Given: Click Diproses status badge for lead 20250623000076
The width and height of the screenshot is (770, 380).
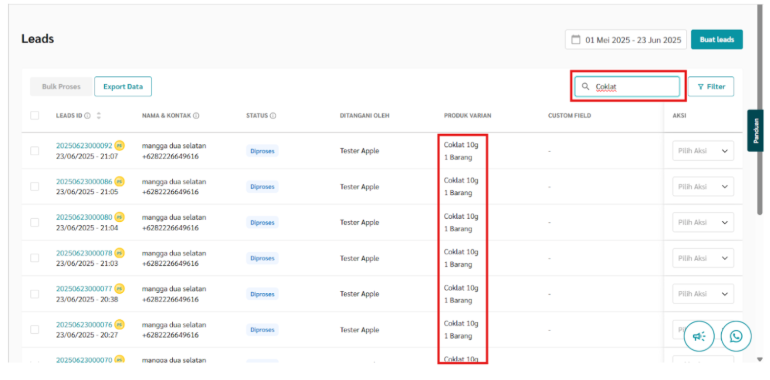Looking at the screenshot, I should click(262, 329).
